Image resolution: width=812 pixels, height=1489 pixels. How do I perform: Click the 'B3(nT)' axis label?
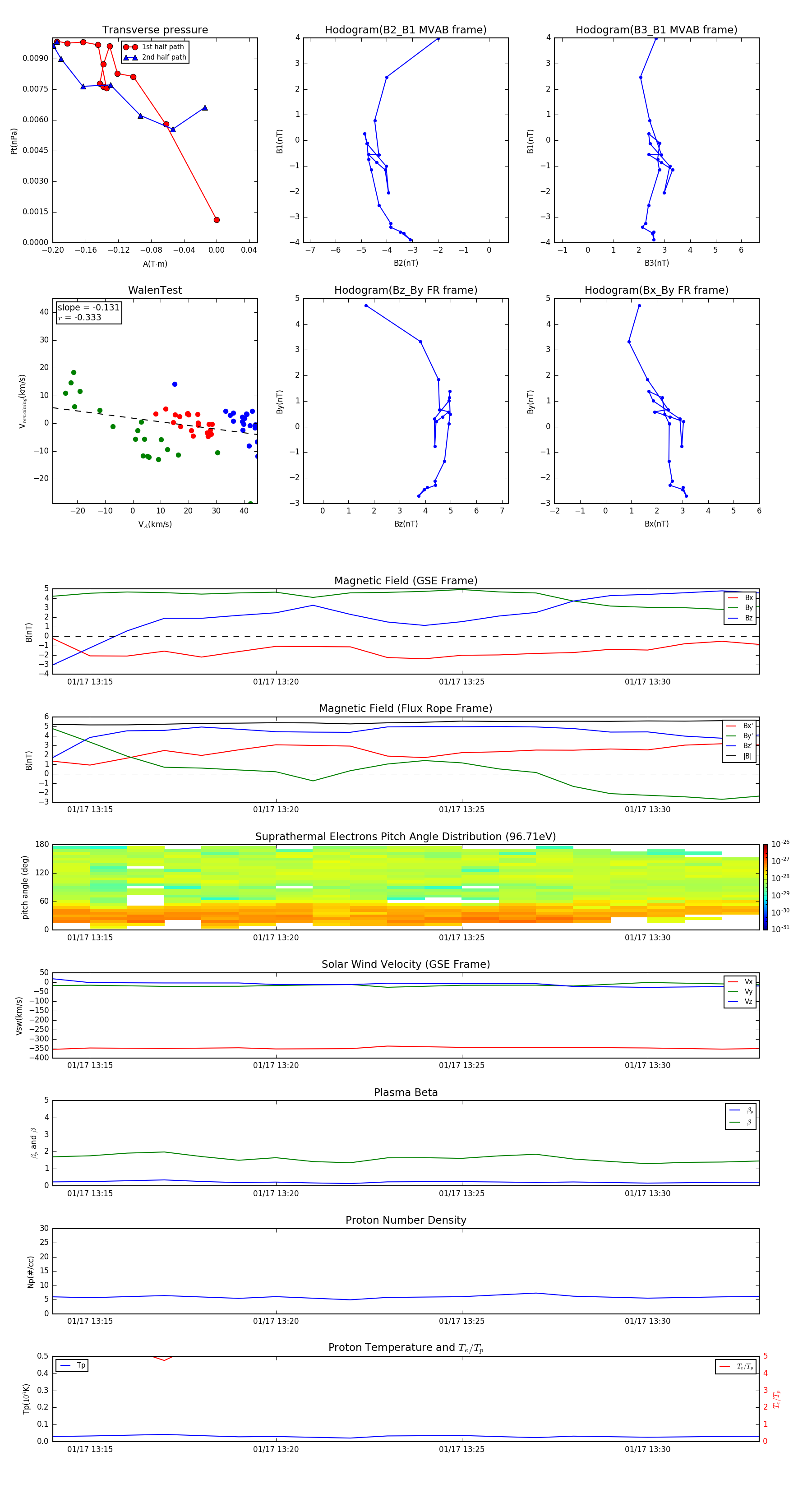click(656, 263)
